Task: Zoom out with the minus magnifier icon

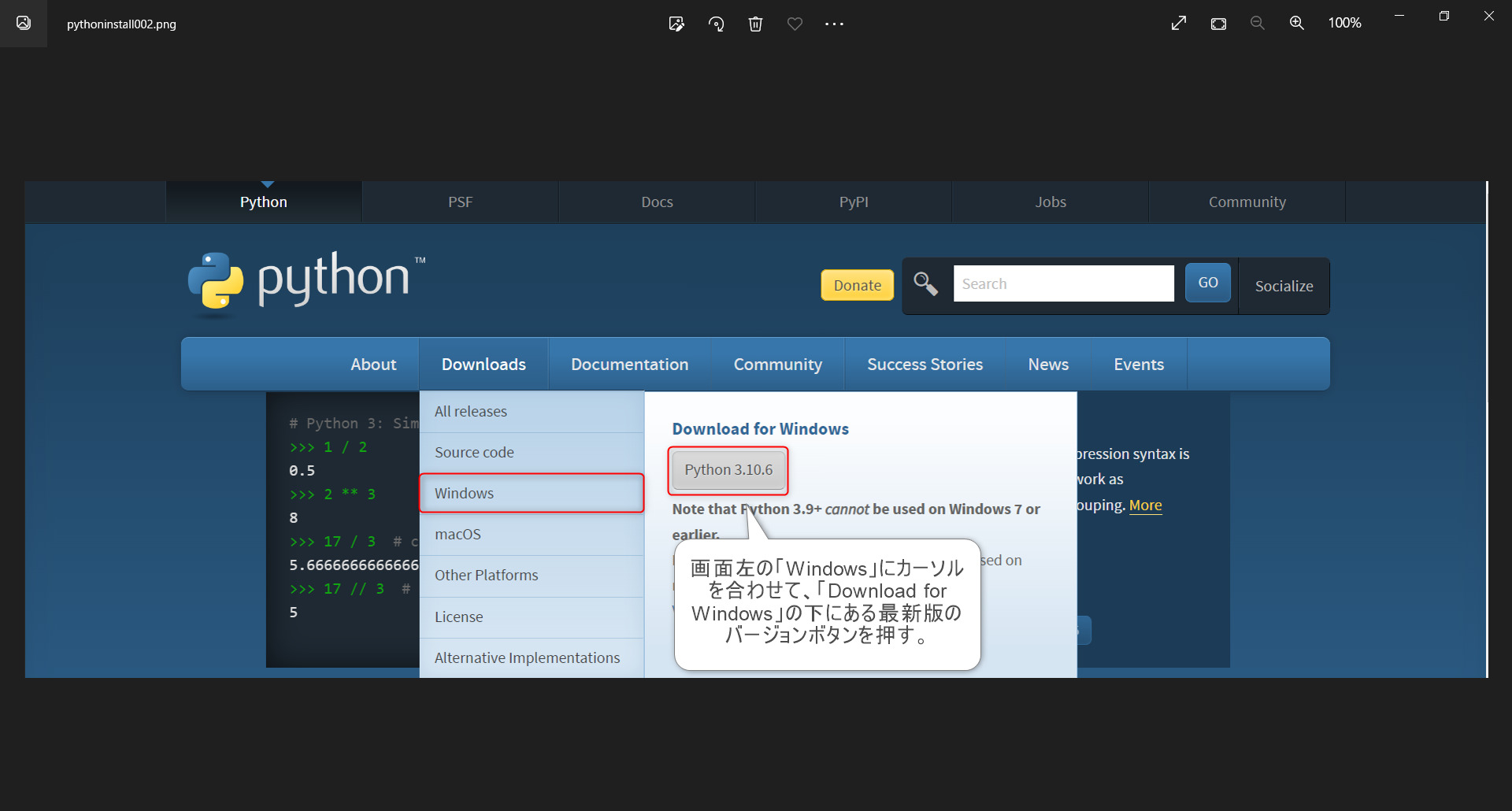Action: (1258, 24)
